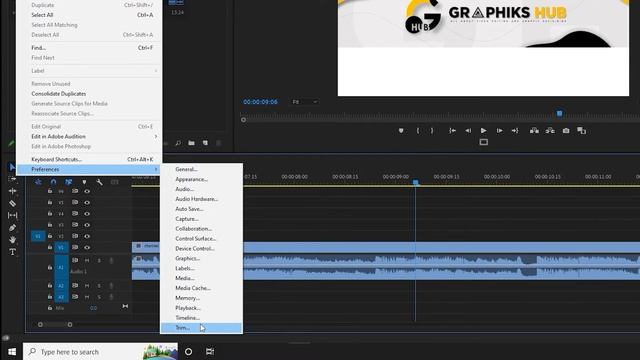Select the Slip tool
Image resolution: width=640 pixels, height=360 pixels.
12,215
